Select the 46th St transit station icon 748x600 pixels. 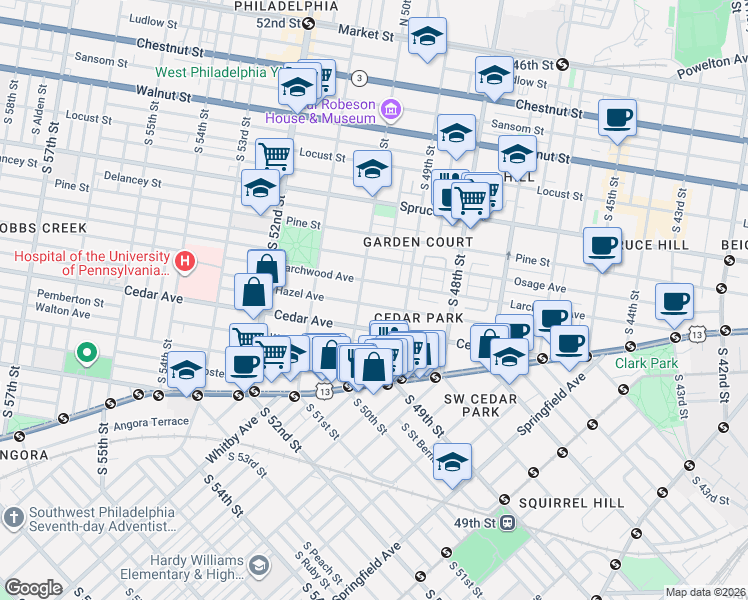[562, 64]
